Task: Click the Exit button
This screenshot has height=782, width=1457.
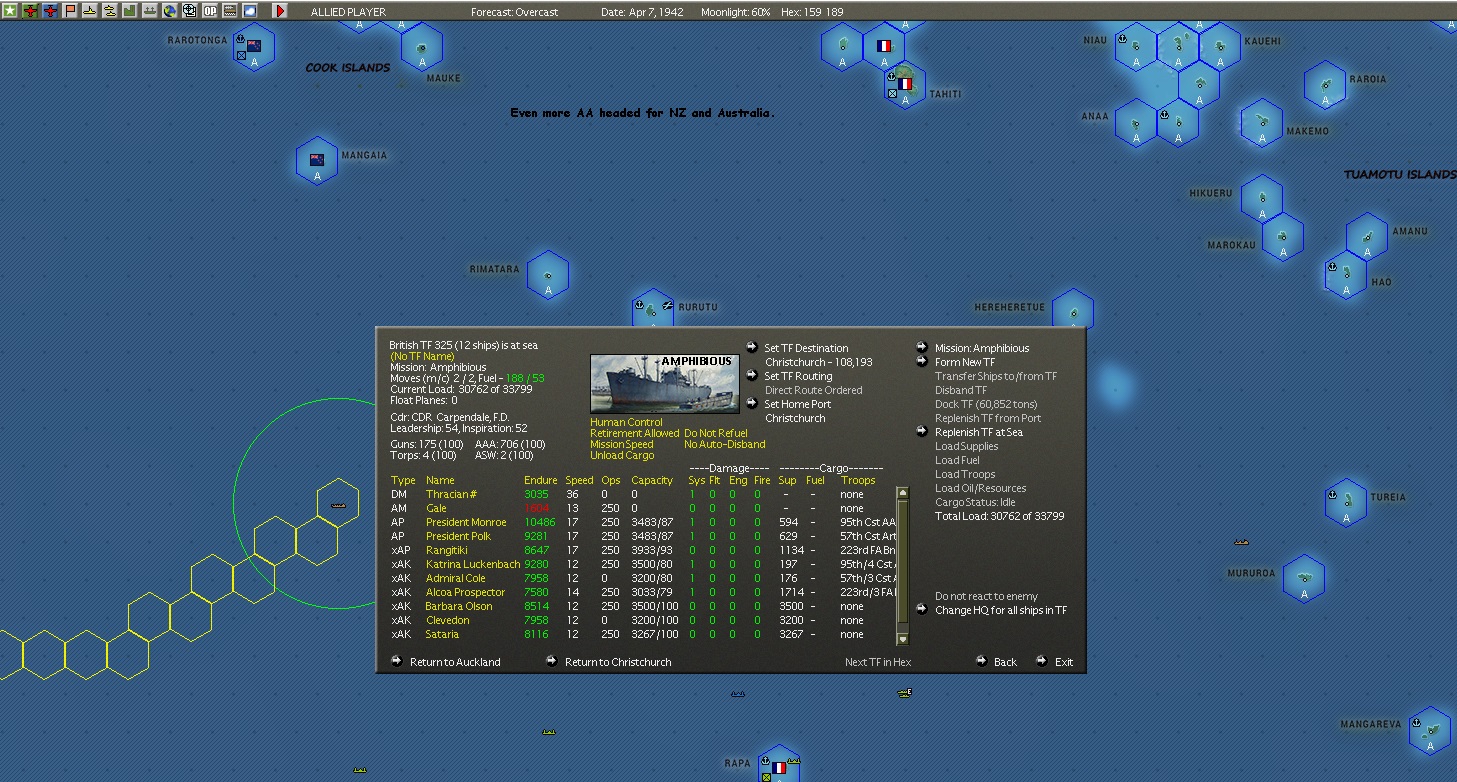Action: pyautogui.click(x=1064, y=662)
